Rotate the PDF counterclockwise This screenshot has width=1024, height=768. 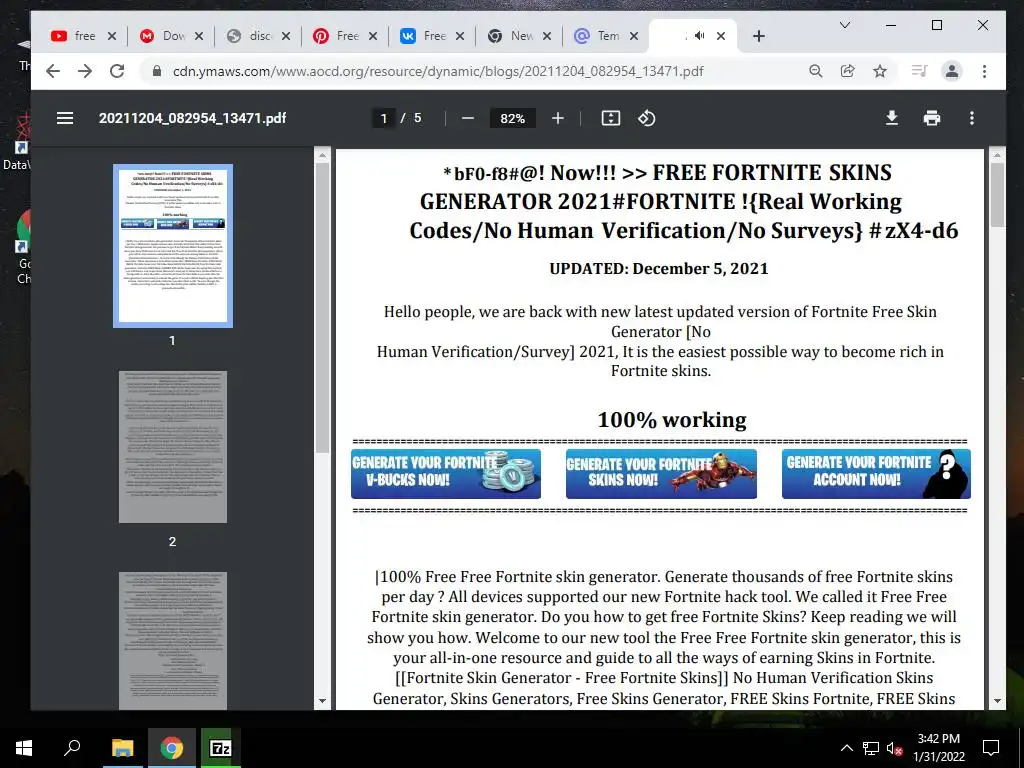click(x=647, y=118)
